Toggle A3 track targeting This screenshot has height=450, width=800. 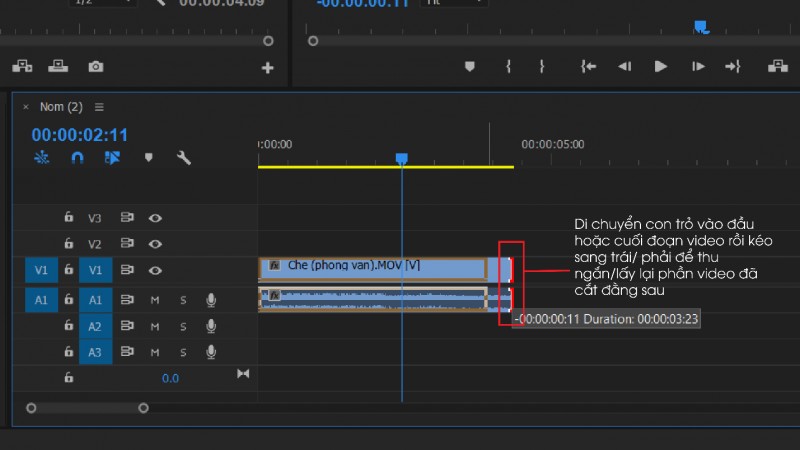point(95,352)
